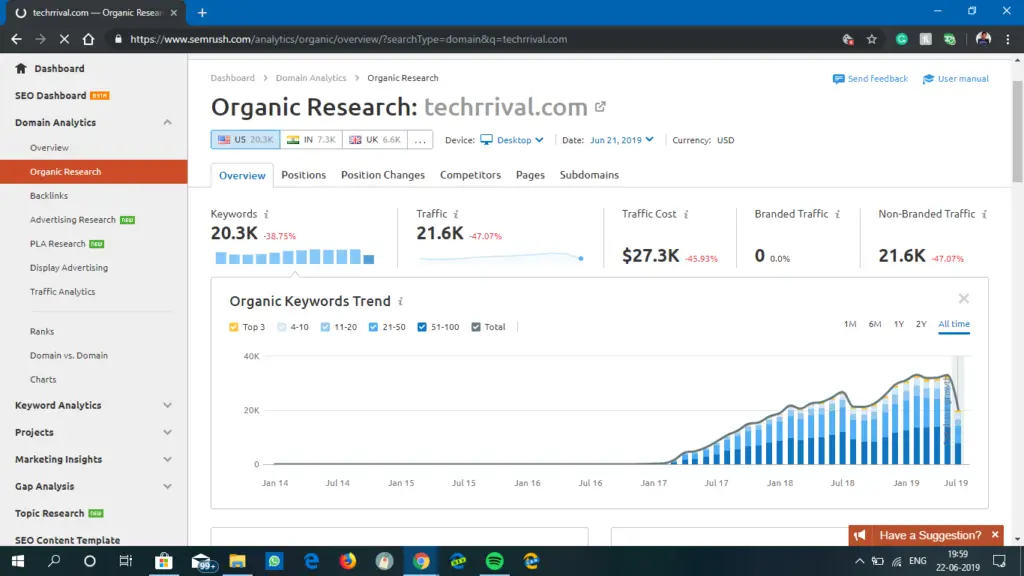This screenshot has width=1024, height=576.
Task: Click Non-Branded Traffic info icon
Action: (985, 214)
